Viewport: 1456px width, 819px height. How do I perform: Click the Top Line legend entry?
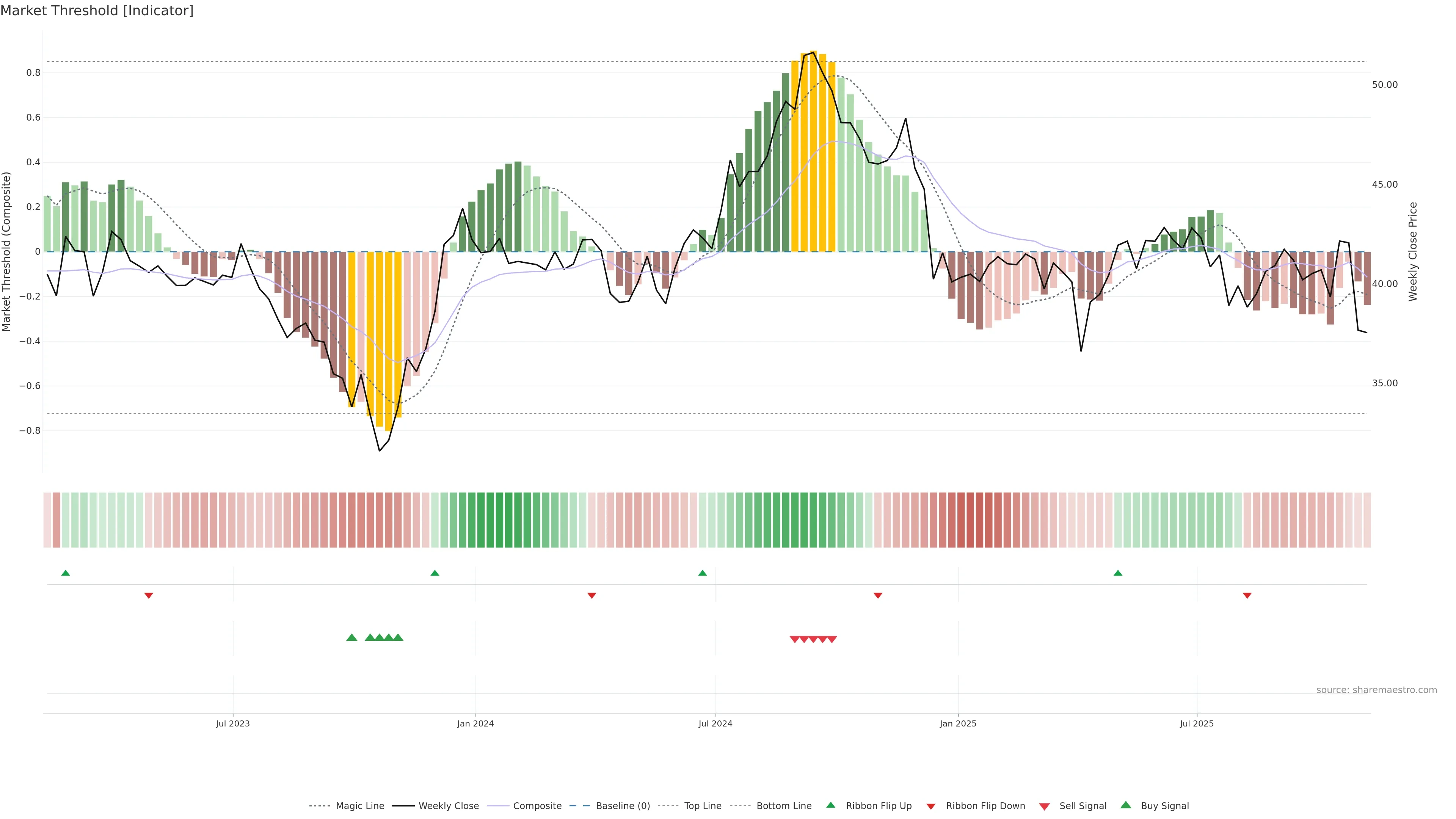click(703, 805)
